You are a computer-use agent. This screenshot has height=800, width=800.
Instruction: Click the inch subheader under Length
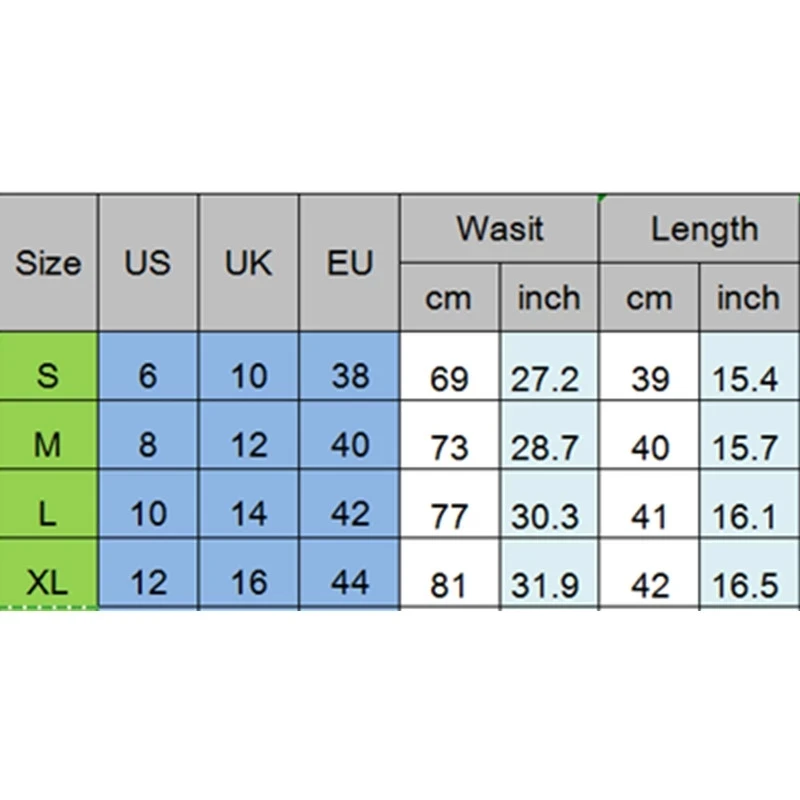click(748, 298)
